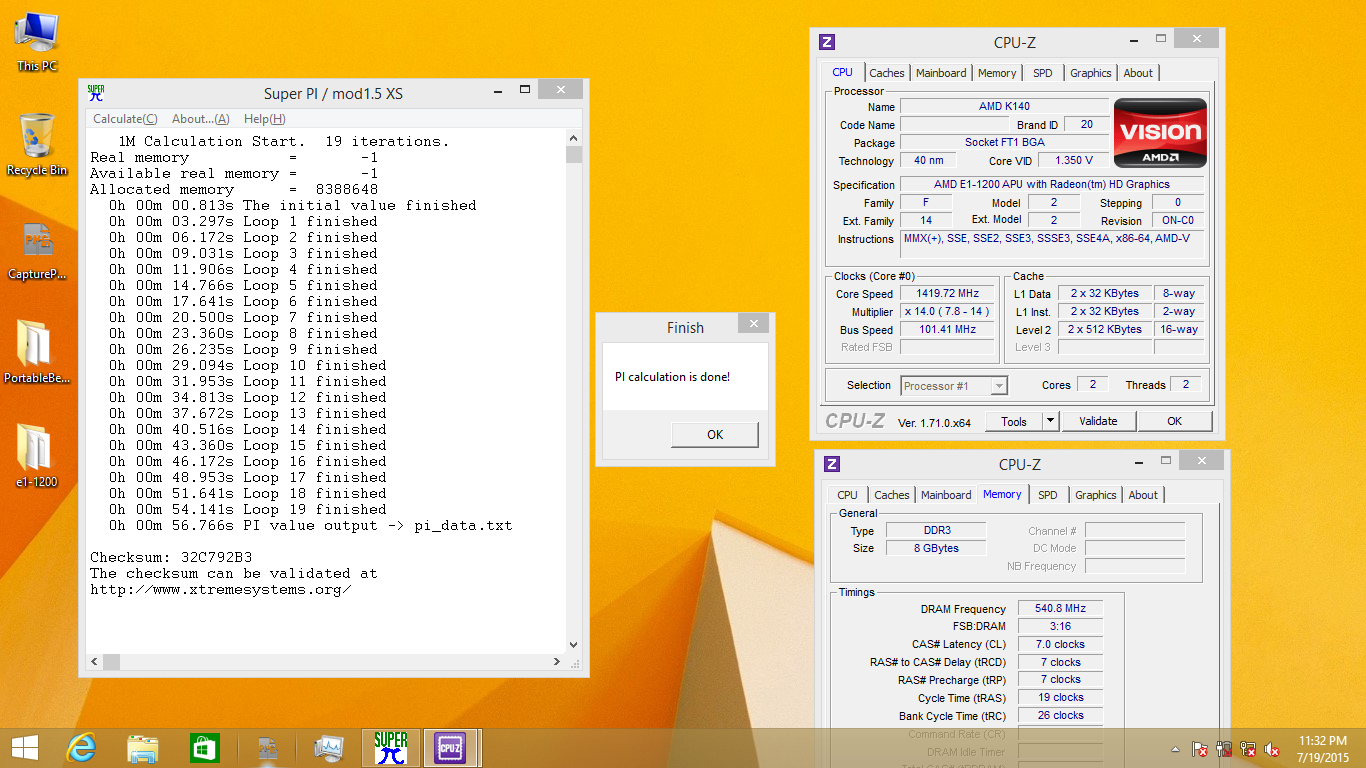The image size is (1366, 768).
Task: Switch to SPD tab in the bottom CPU-Z window
Action: (1048, 495)
